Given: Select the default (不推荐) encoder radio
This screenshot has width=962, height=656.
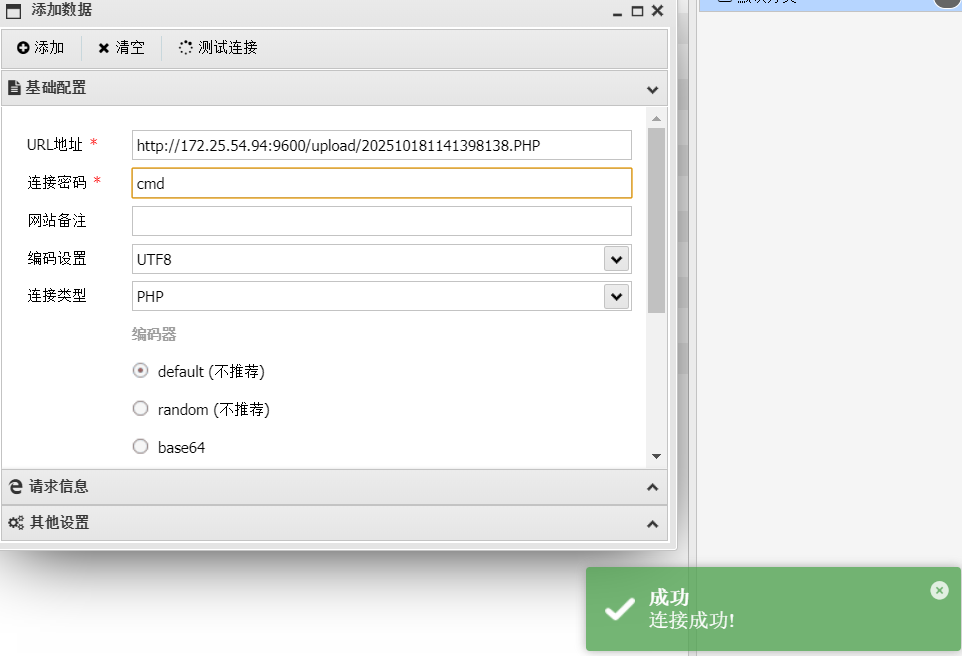Looking at the screenshot, I should point(140,371).
